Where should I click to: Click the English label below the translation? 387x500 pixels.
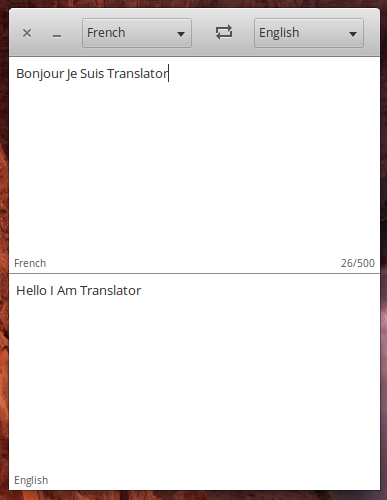pyautogui.click(x=31, y=480)
